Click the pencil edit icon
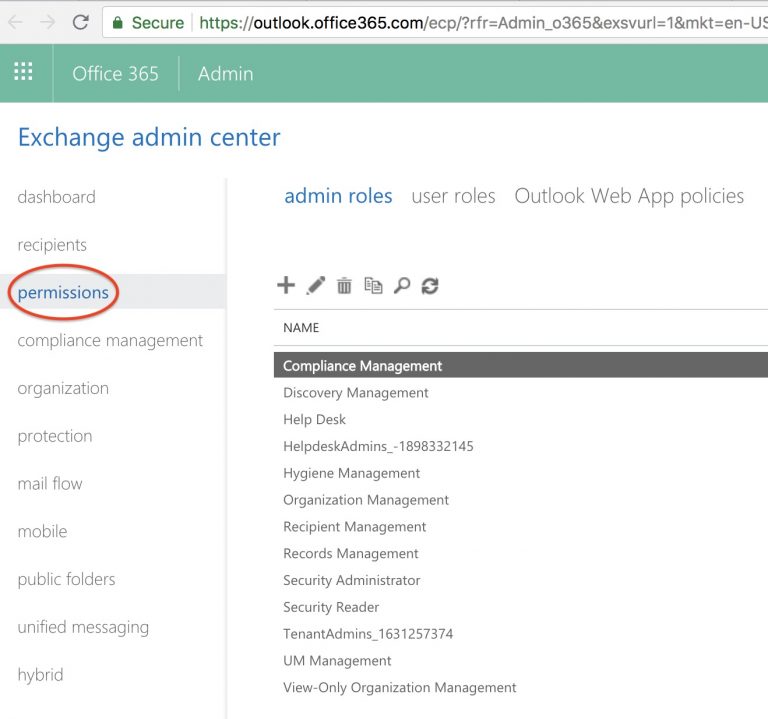The width and height of the screenshot is (768, 719). (315, 285)
